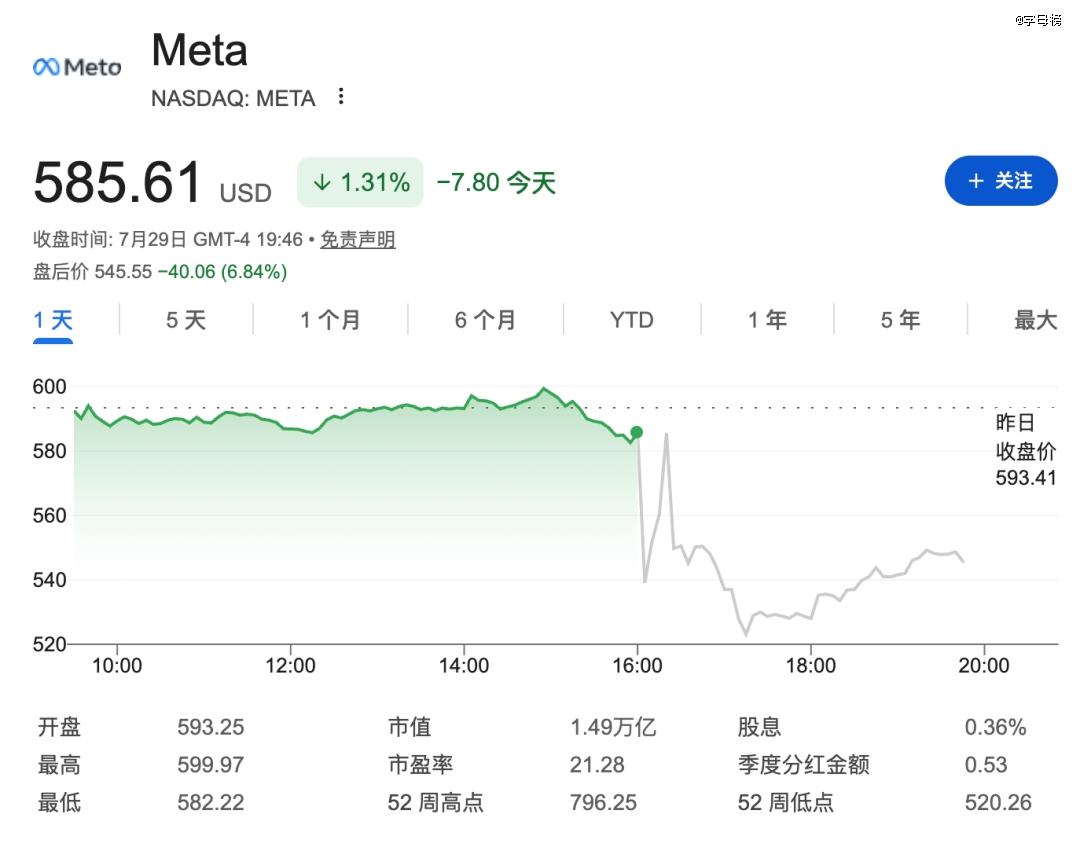Click the down-arrow 1.31% change badge

(x=360, y=182)
